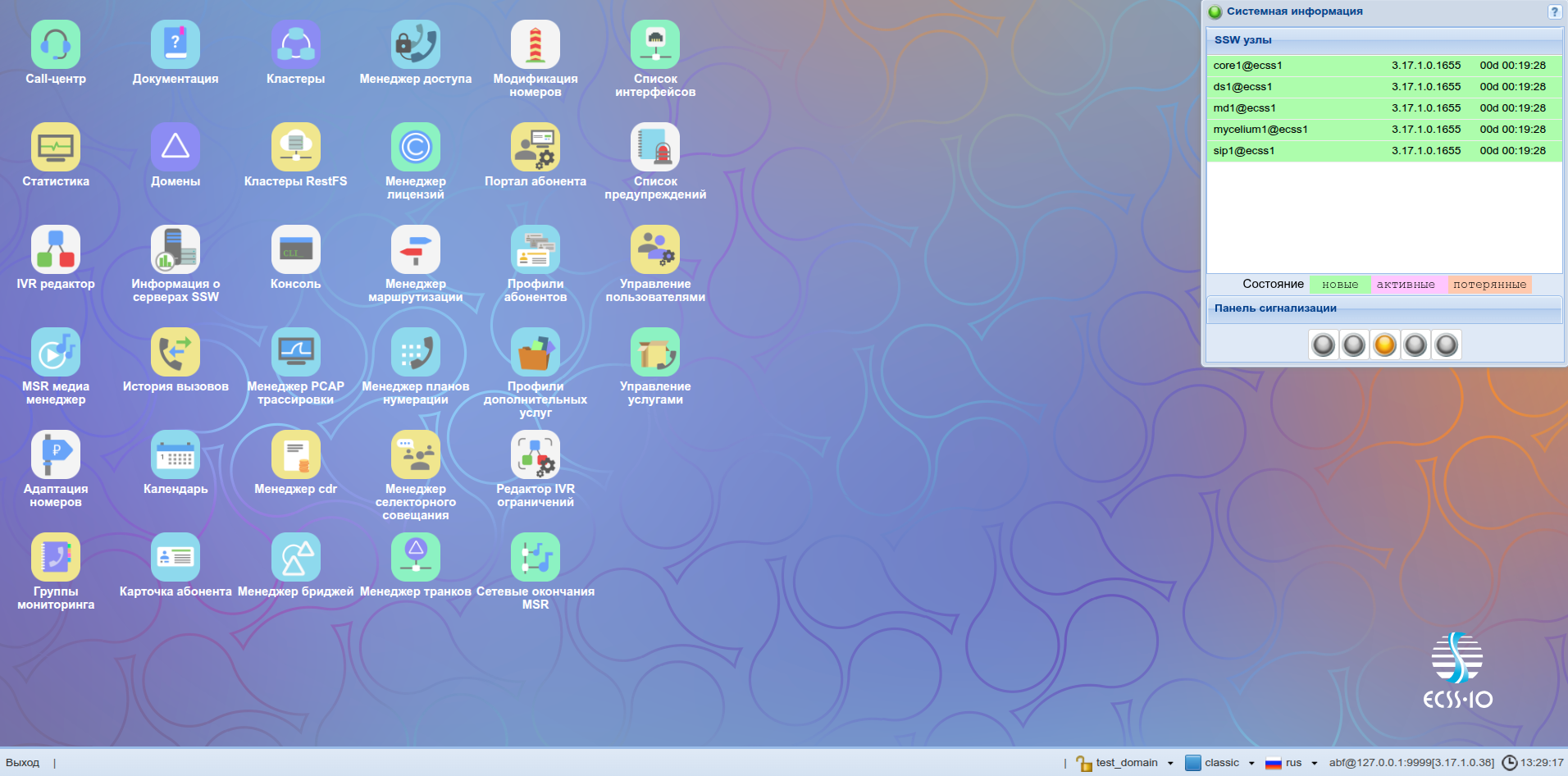Launch the Статистика app

click(x=56, y=147)
